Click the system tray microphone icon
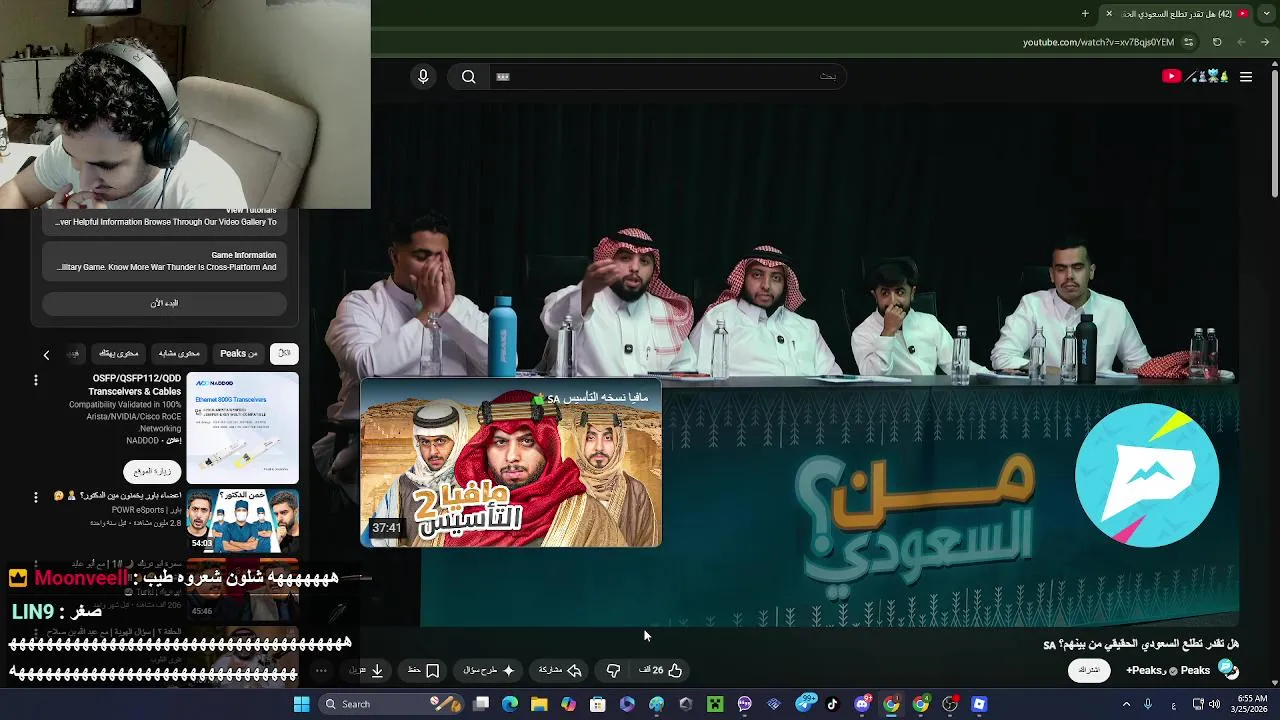This screenshot has height=720, width=1280. (x=1148, y=704)
